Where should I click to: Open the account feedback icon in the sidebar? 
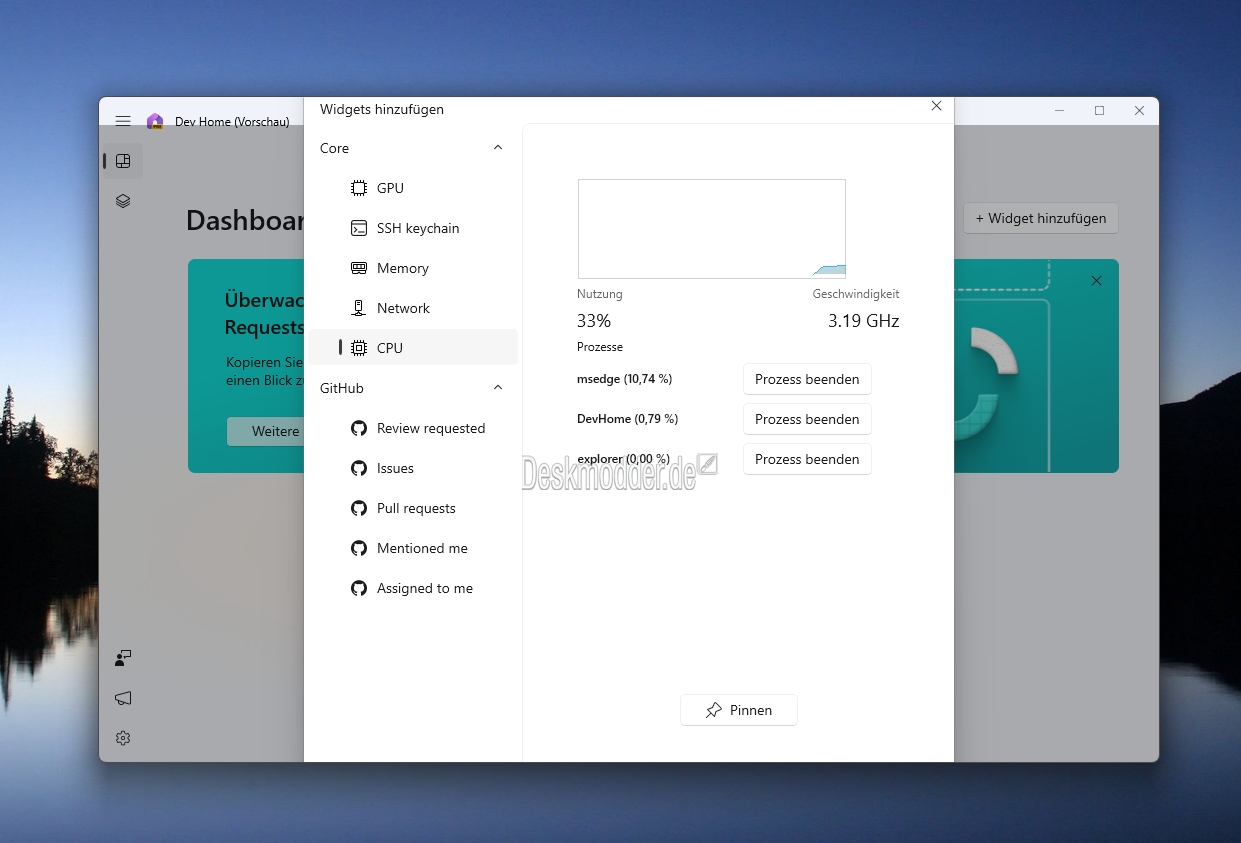123,658
